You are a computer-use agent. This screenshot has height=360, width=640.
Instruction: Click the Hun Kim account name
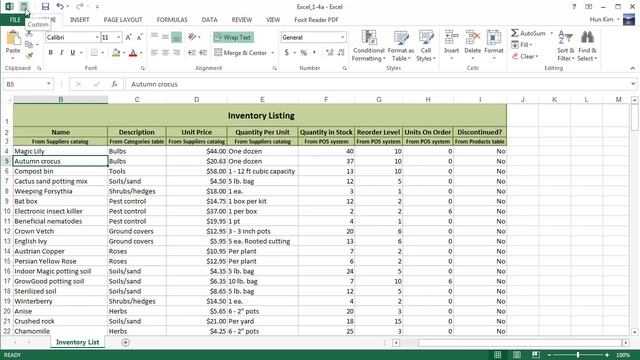pyautogui.click(x=601, y=19)
